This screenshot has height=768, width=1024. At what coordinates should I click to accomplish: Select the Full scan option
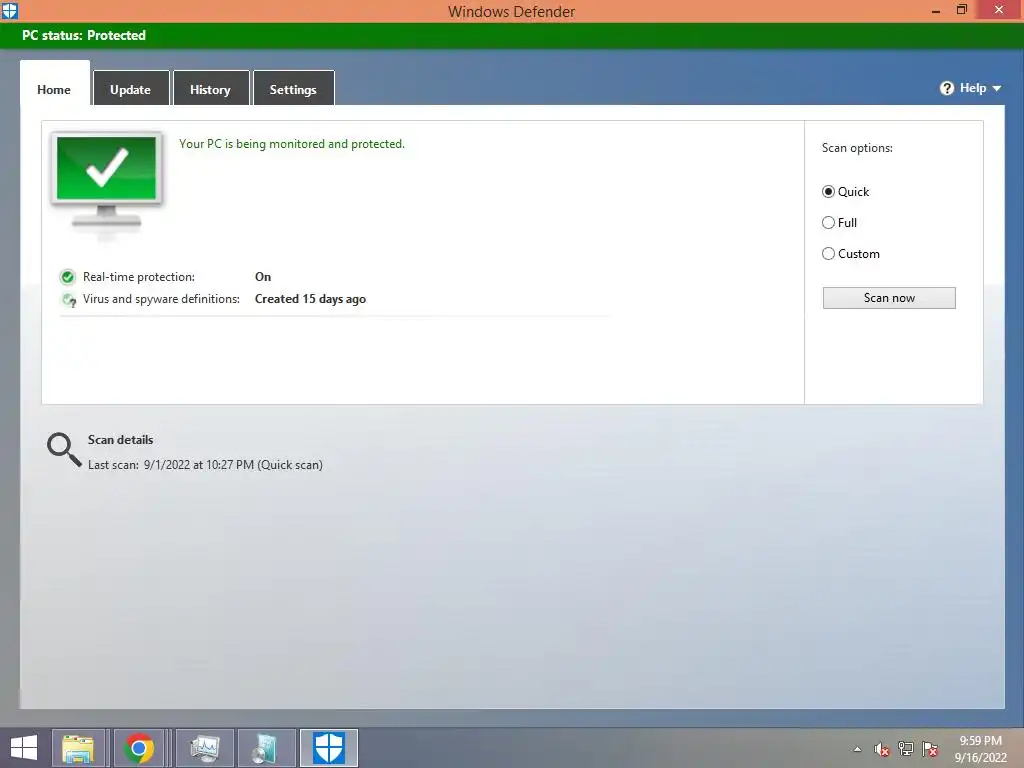[839, 223]
